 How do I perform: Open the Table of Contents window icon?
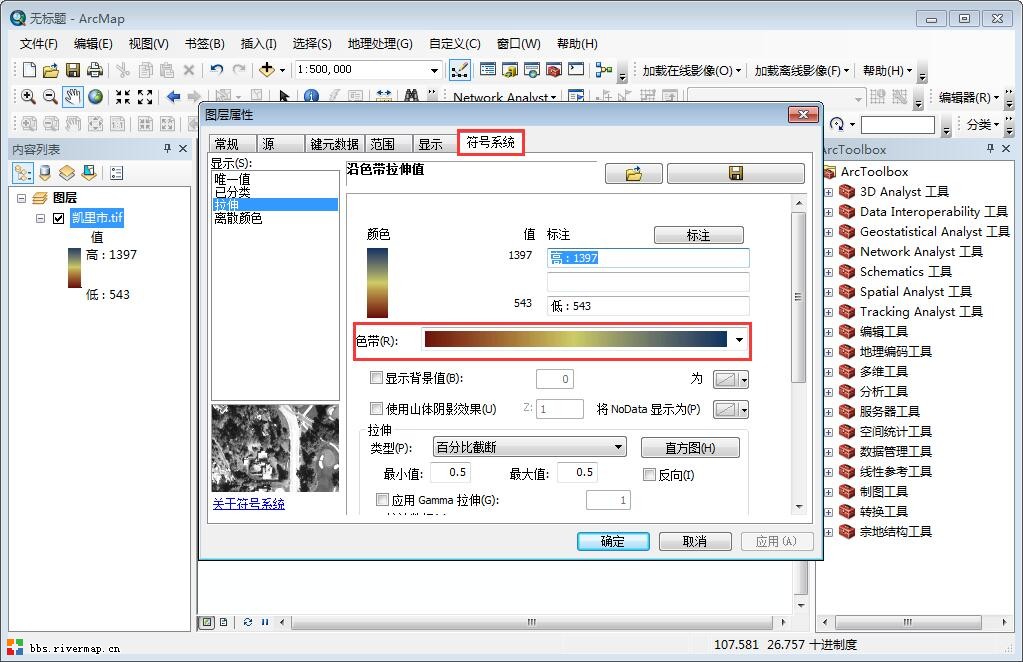487,70
